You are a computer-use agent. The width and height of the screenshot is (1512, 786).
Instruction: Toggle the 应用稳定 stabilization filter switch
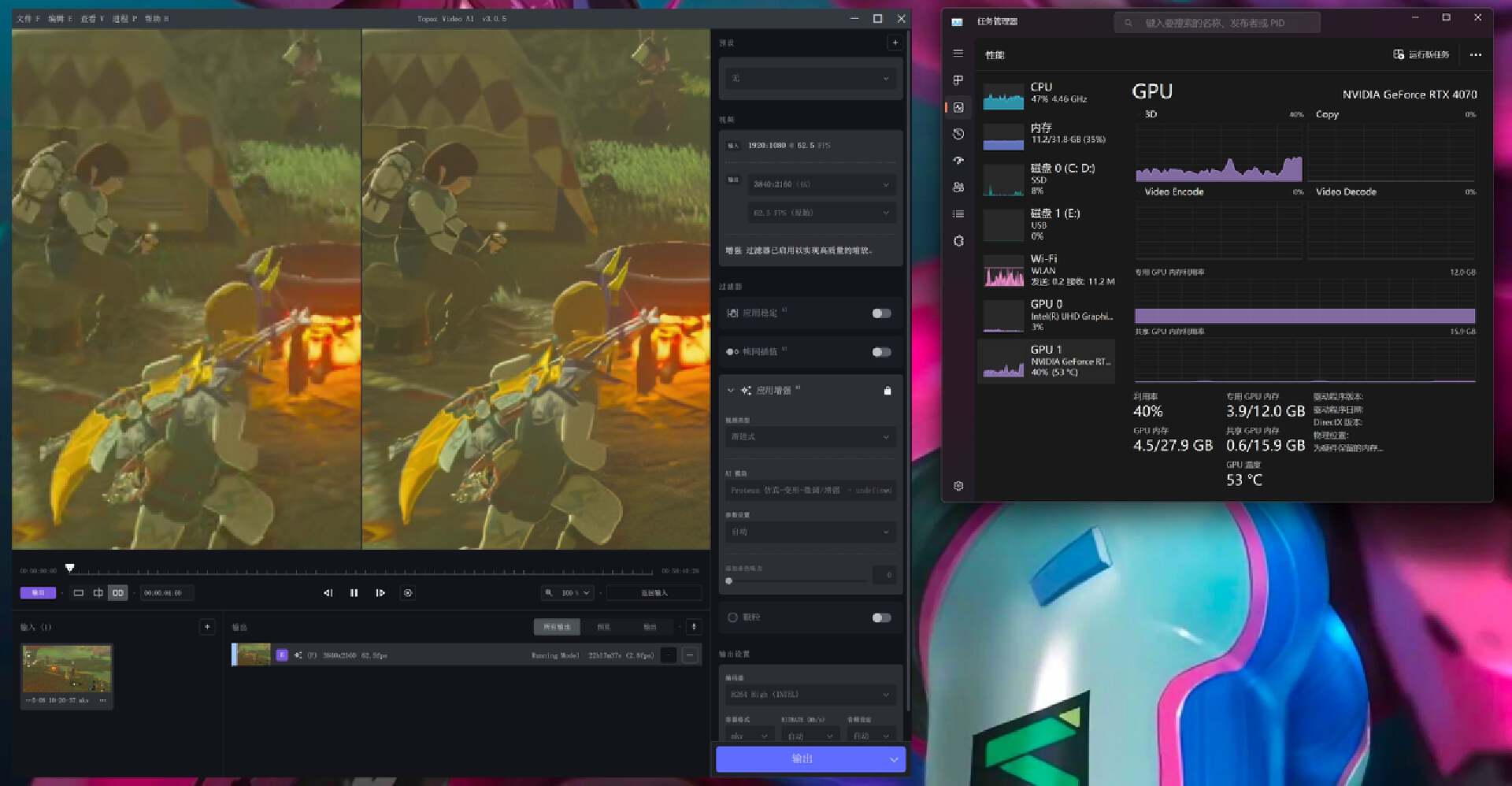click(881, 313)
